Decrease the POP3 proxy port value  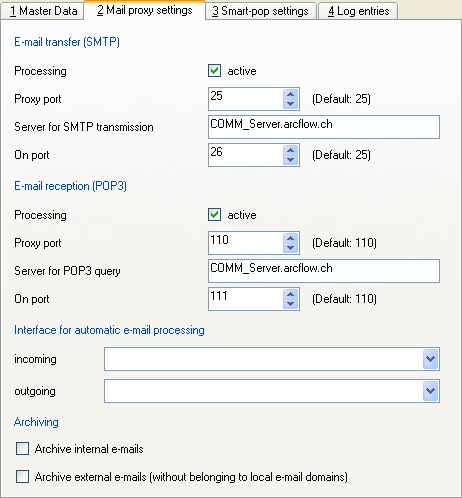(x=290, y=248)
